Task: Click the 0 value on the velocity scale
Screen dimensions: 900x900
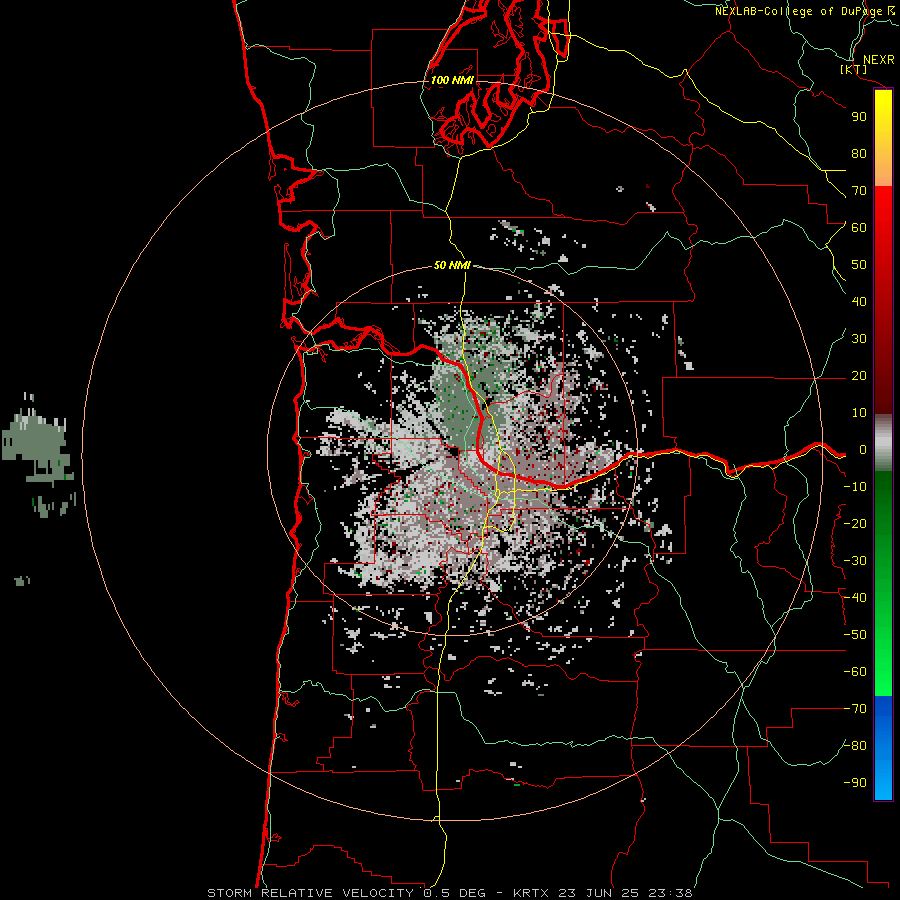Action: [x=863, y=449]
